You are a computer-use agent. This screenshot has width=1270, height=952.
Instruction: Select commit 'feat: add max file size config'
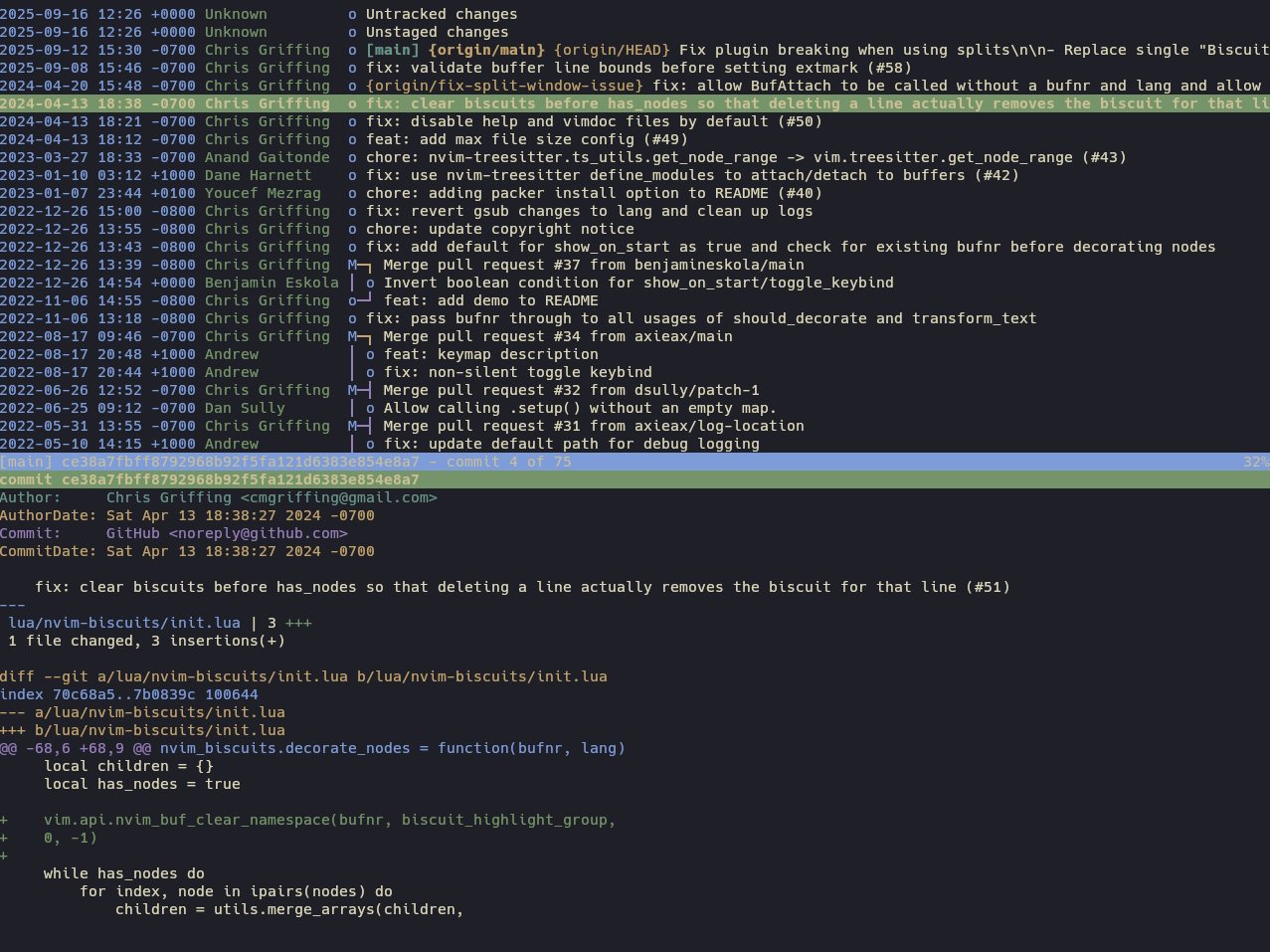[x=527, y=140]
